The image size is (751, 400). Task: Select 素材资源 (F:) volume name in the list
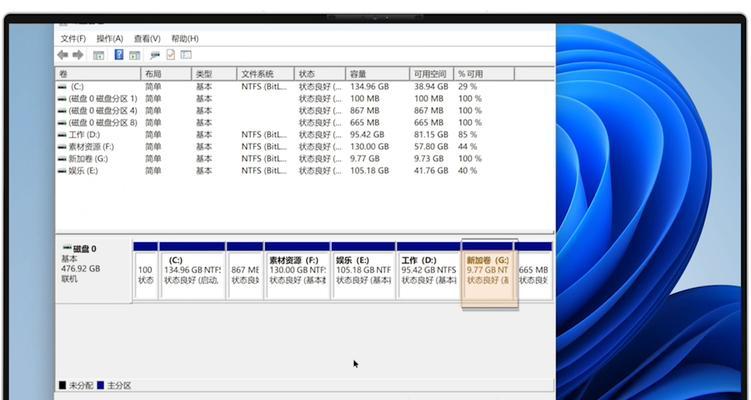[91, 147]
